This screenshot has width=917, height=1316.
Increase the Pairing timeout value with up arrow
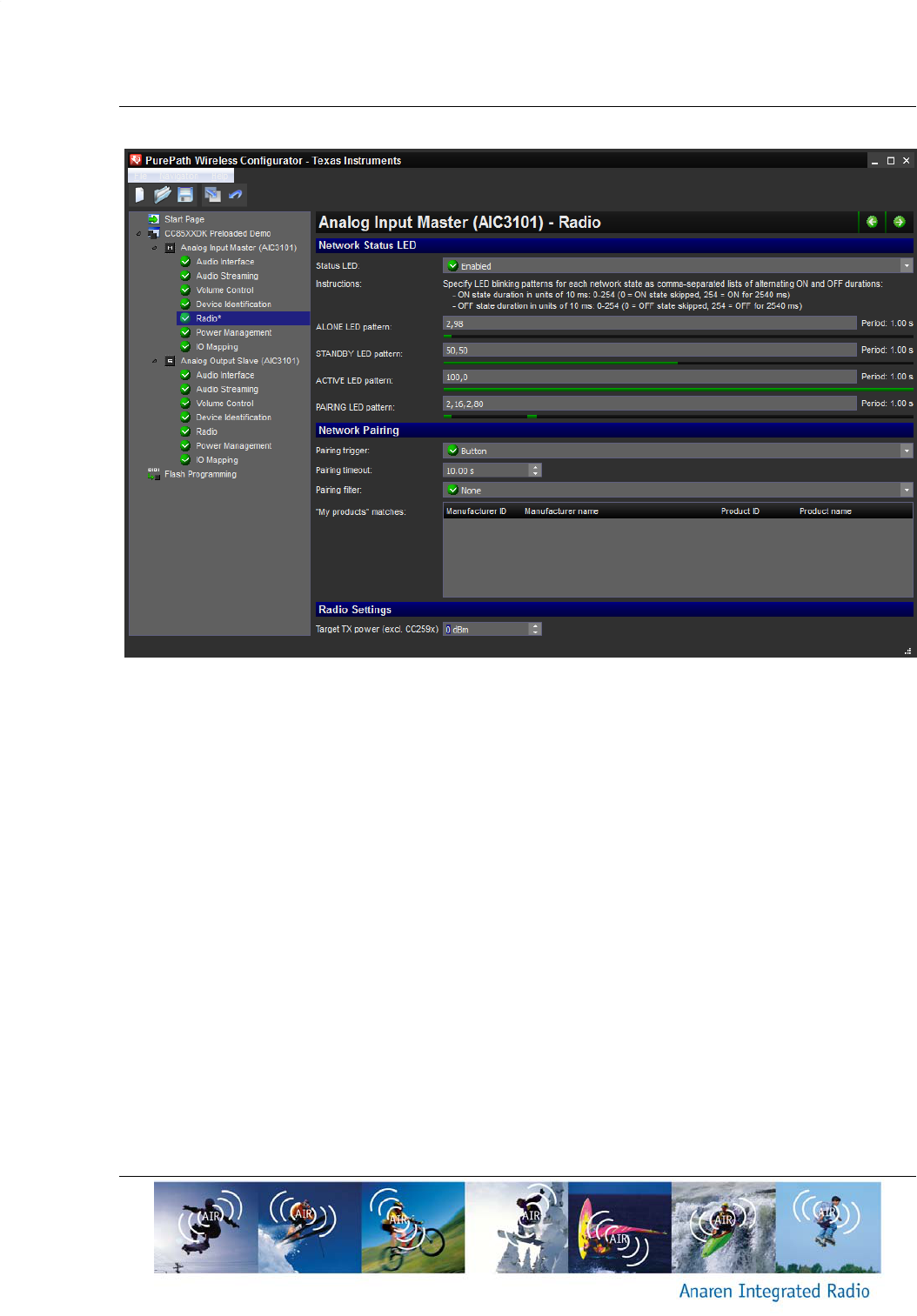click(x=536, y=467)
